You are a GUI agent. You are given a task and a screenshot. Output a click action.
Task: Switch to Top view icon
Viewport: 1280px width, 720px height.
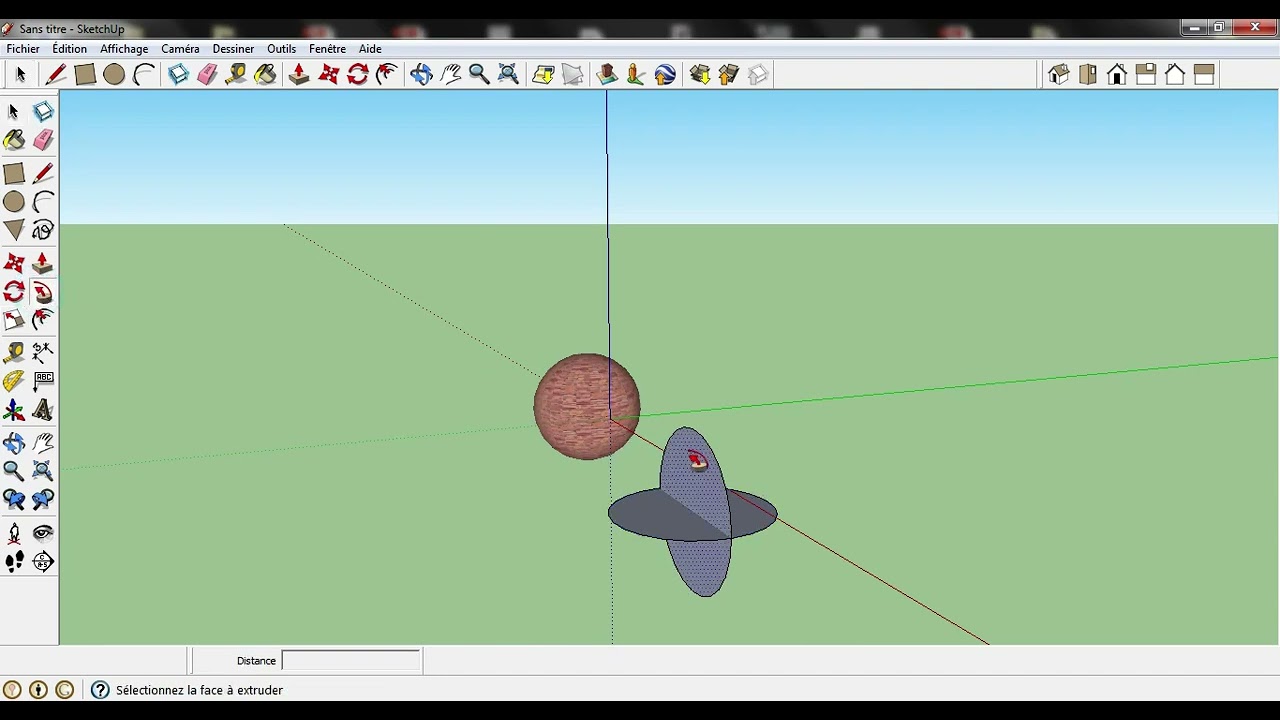coord(1088,74)
